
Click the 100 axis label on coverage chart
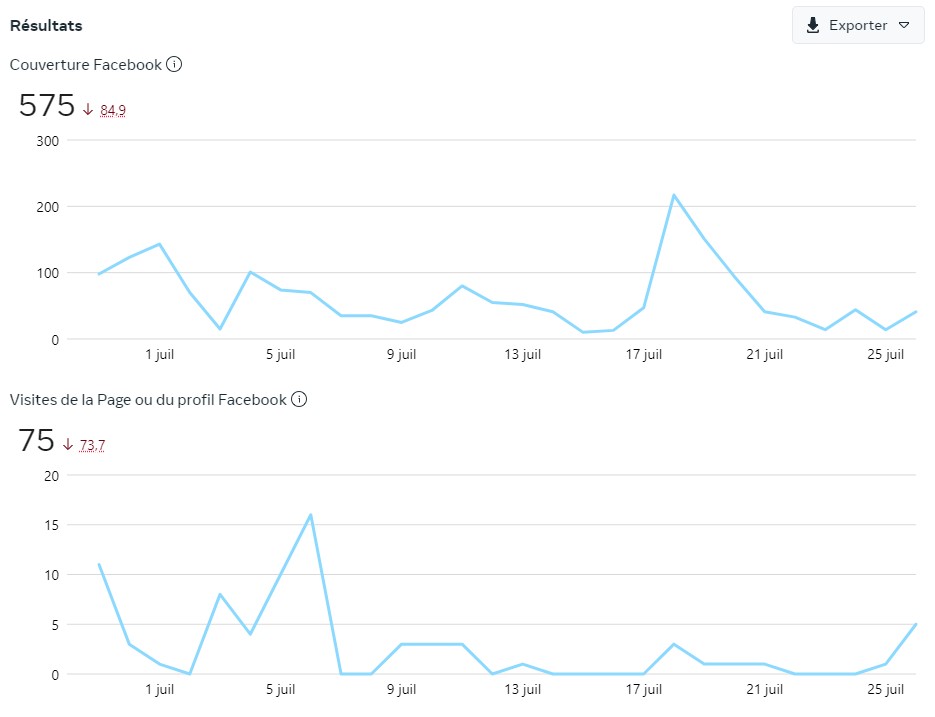[48, 274]
